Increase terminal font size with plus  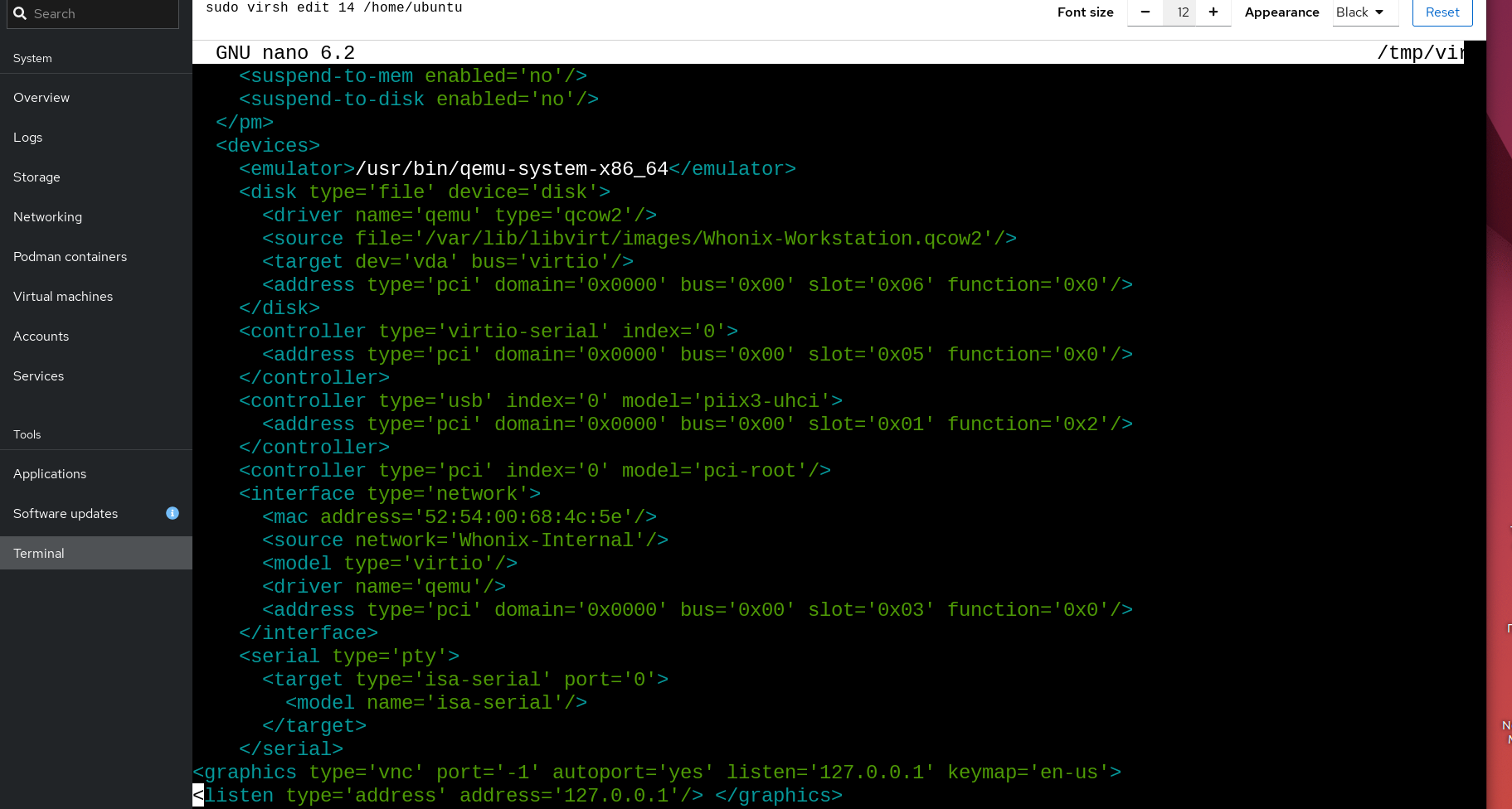pyautogui.click(x=1213, y=12)
